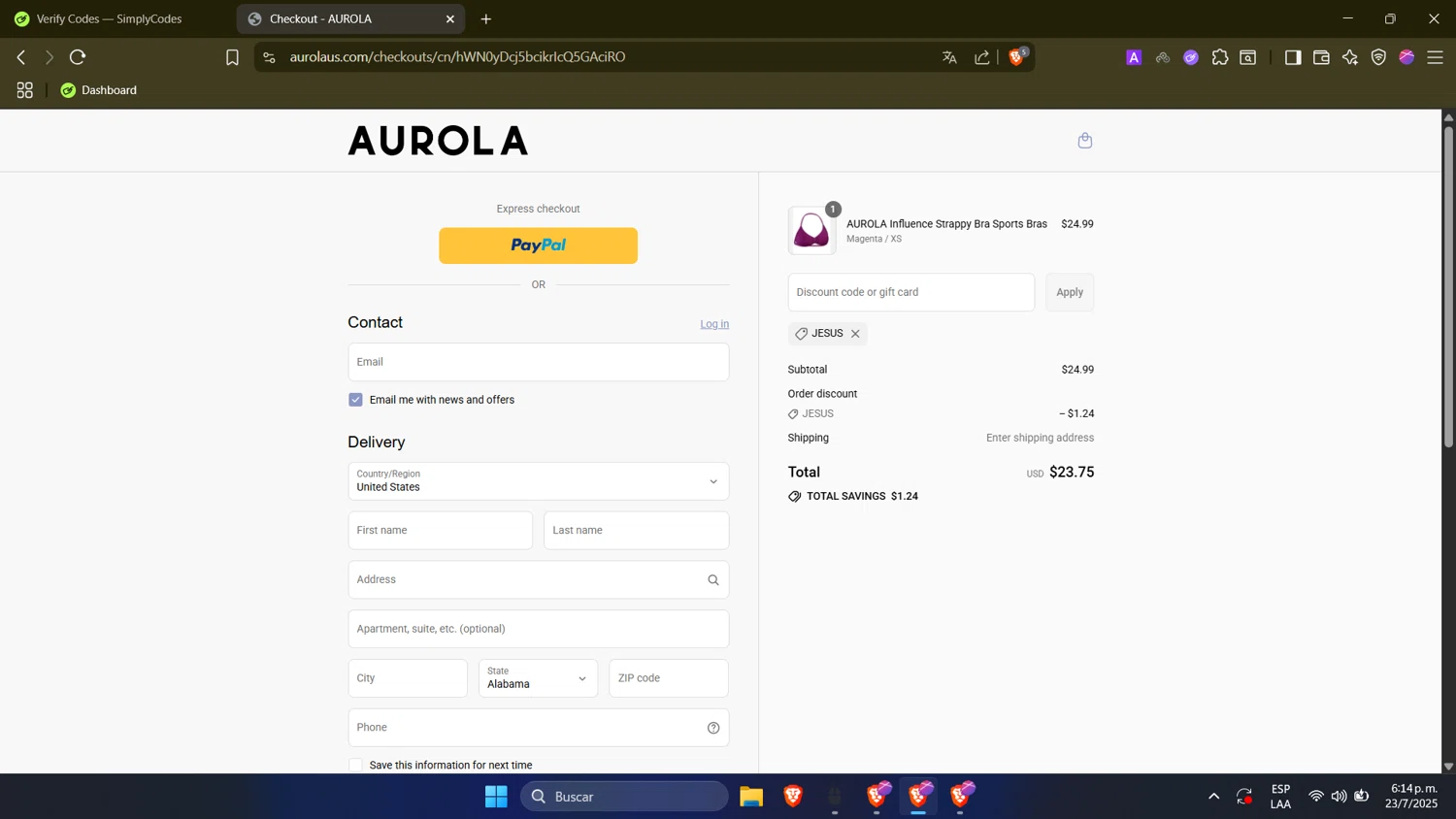The height and width of the screenshot is (819, 1456).
Task: Click the AUROLA logo
Action: click(438, 142)
